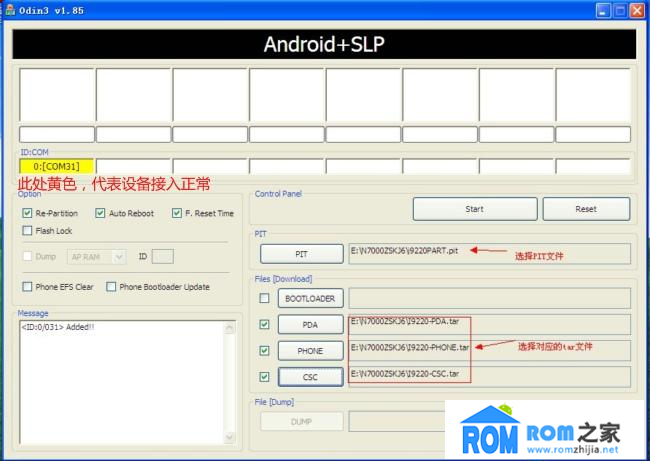
Task: Click the disabled DUMP button
Action: click(x=302, y=422)
